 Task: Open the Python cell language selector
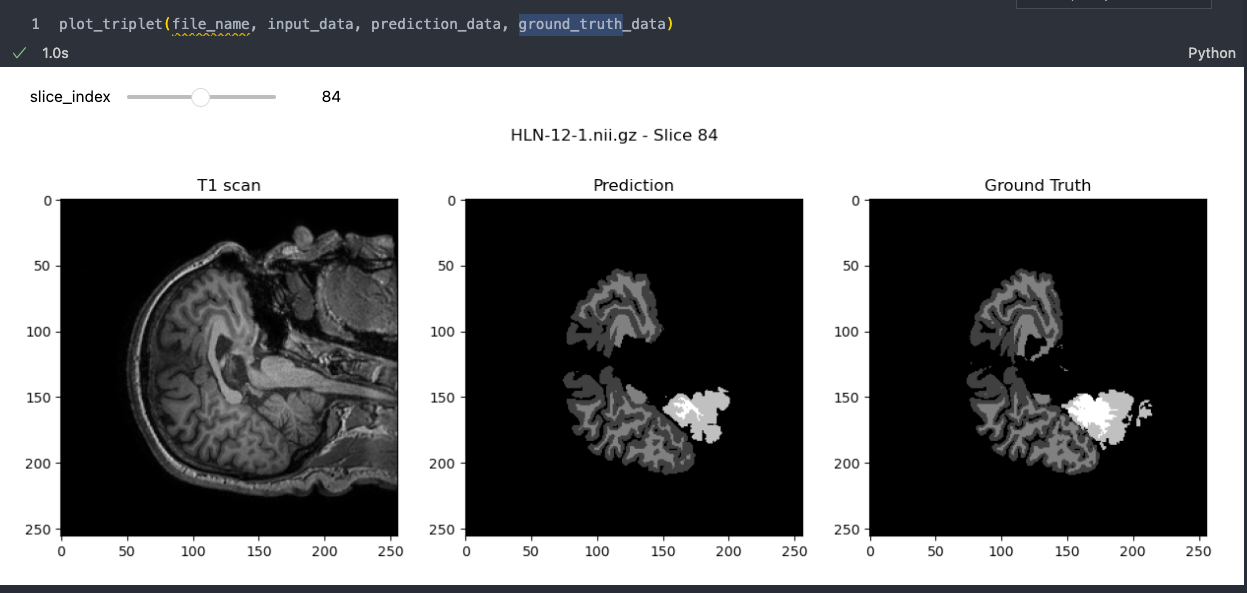[x=1211, y=53]
